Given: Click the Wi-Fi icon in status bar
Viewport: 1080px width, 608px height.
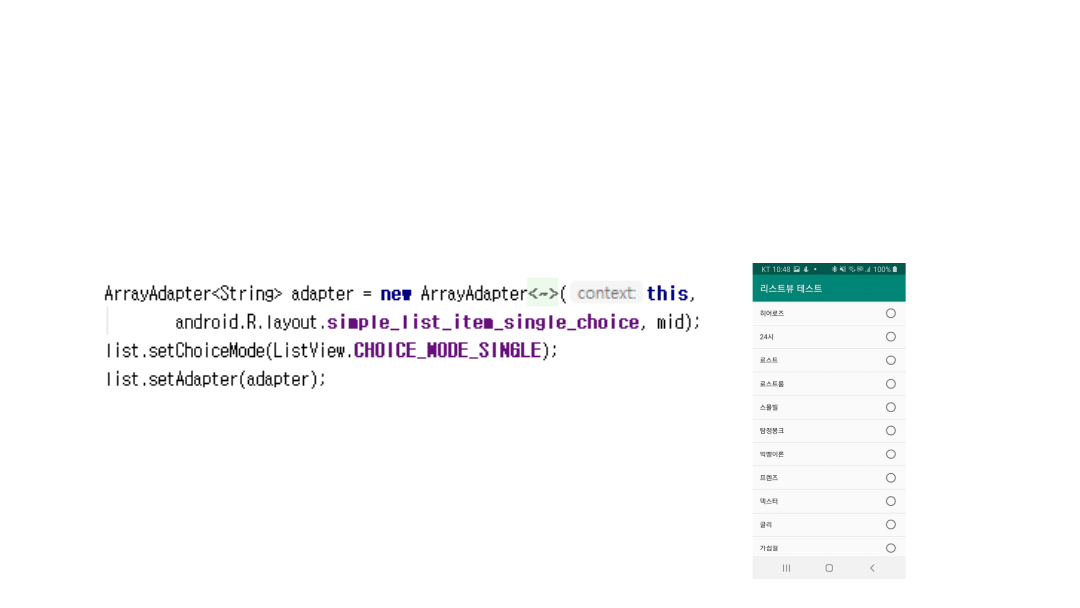Looking at the screenshot, I should [x=852, y=269].
